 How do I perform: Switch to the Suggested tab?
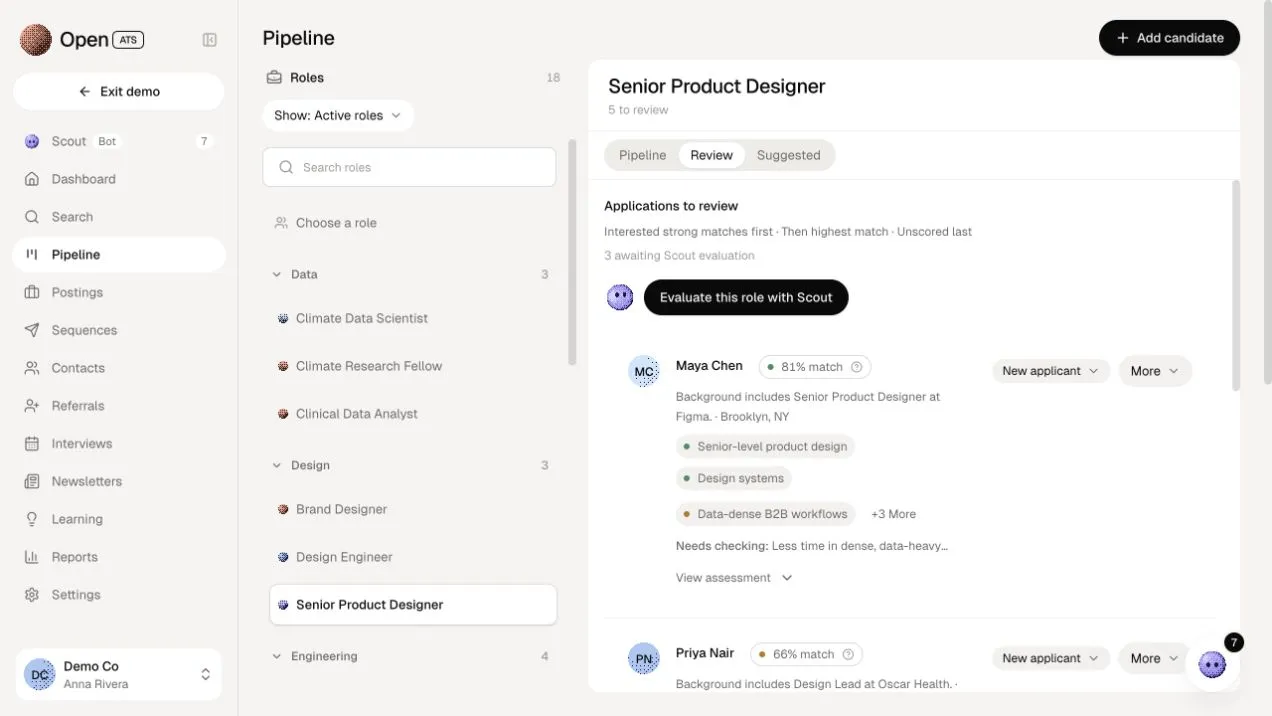788,155
